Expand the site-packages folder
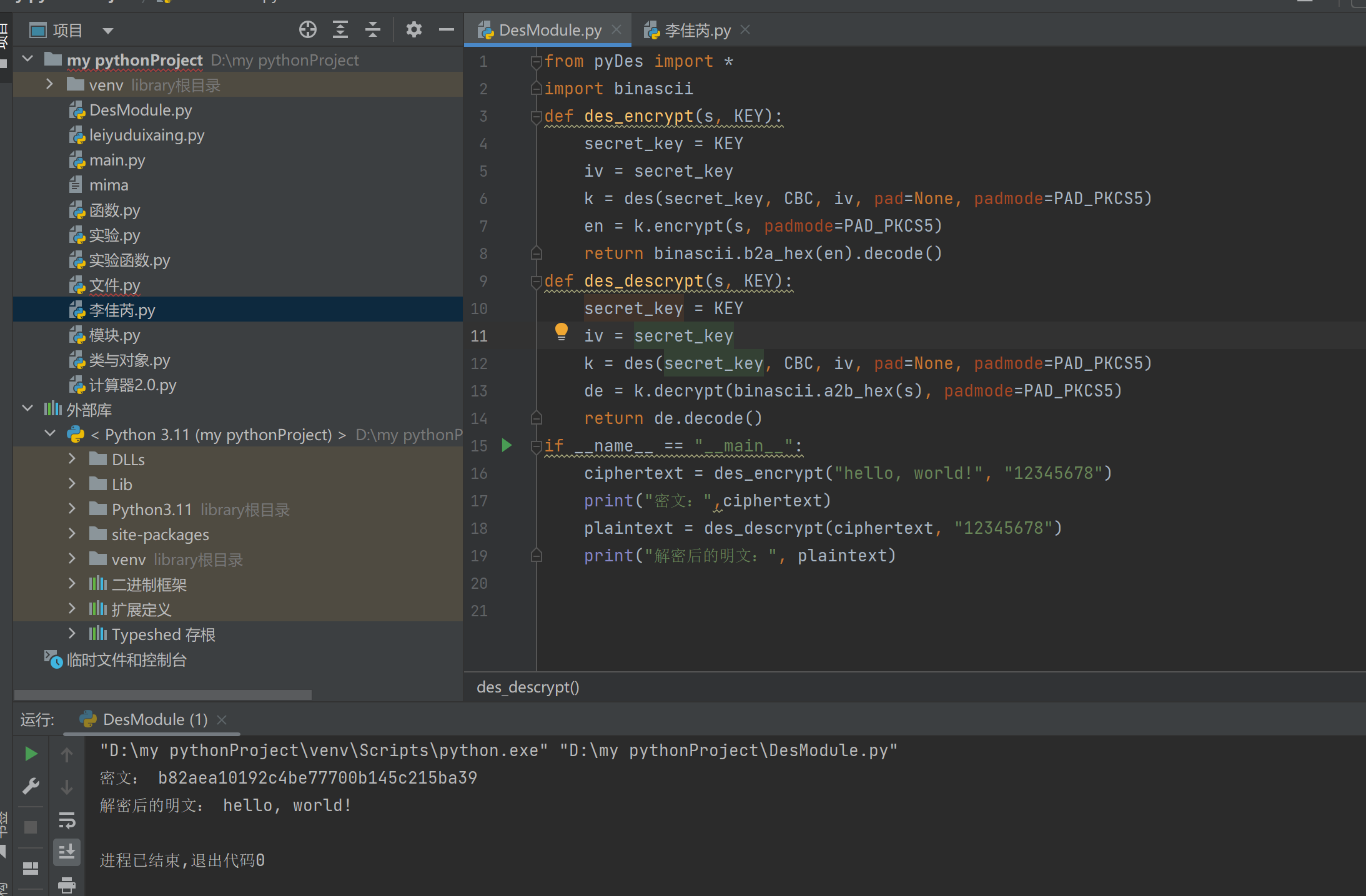This screenshot has height=896, width=1366. [x=72, y=534]
